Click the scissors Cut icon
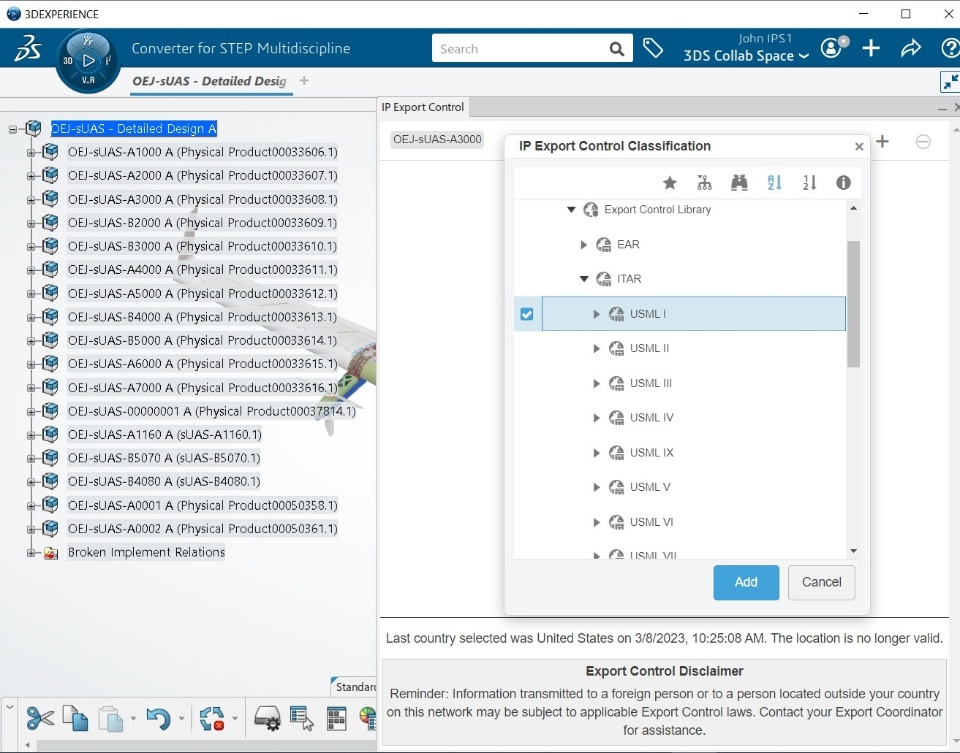This screenshot has width=960, height=753. pyautogui.click(x=40, y=718)
